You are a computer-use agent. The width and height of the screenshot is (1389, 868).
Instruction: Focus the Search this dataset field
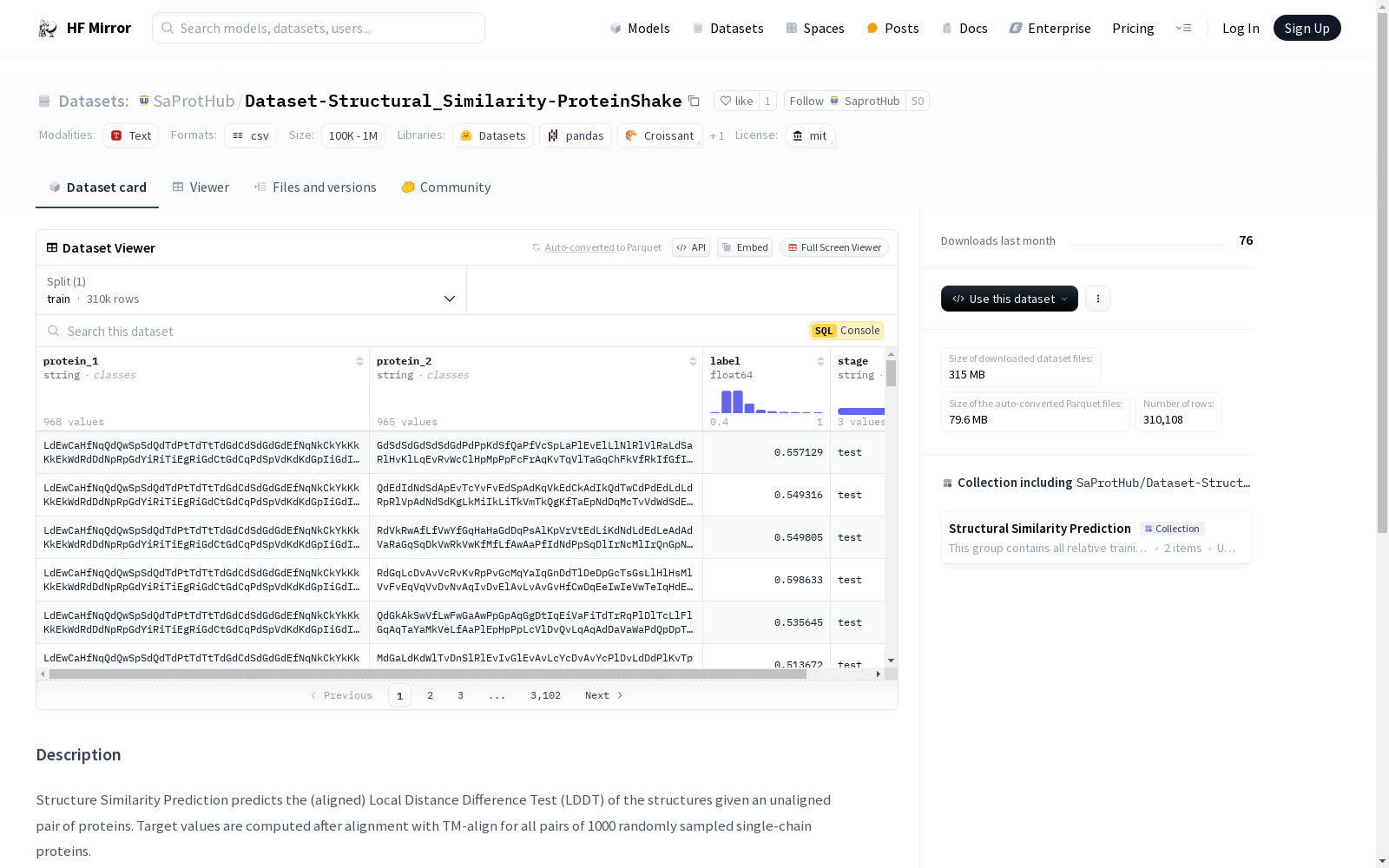[425, 331]
